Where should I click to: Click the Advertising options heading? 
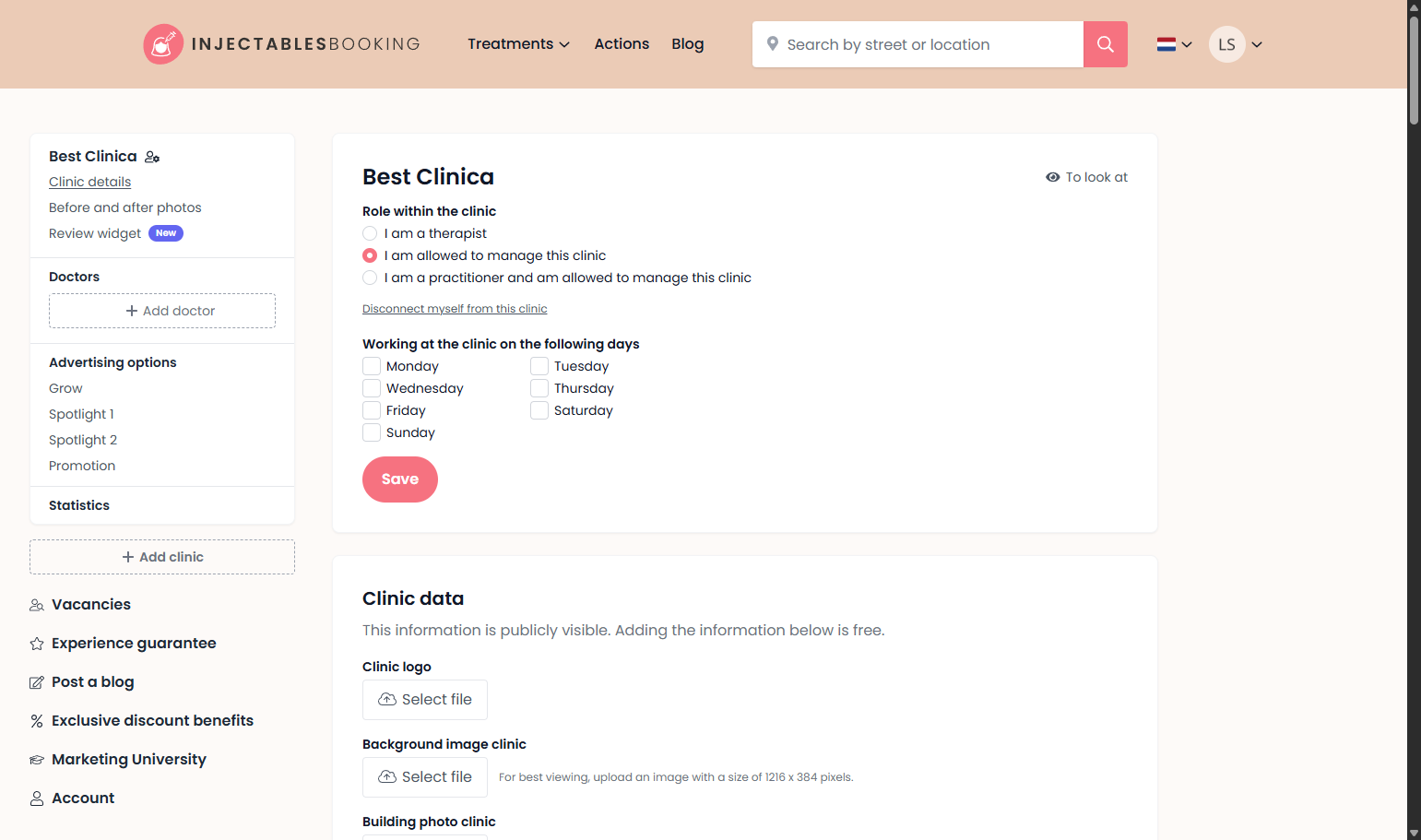point(112,362)
